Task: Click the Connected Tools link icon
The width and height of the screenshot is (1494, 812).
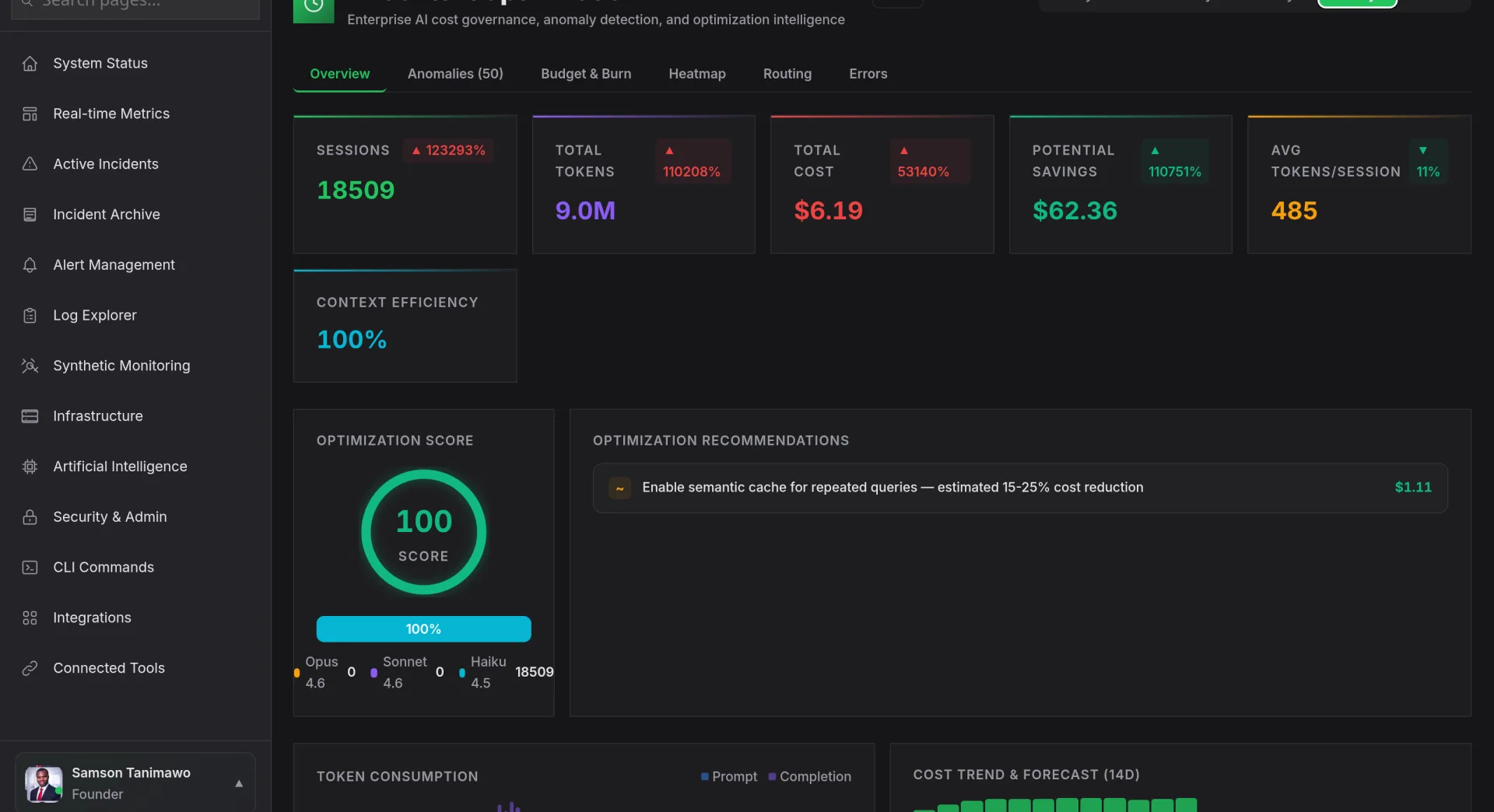Action: coord(30,668)
